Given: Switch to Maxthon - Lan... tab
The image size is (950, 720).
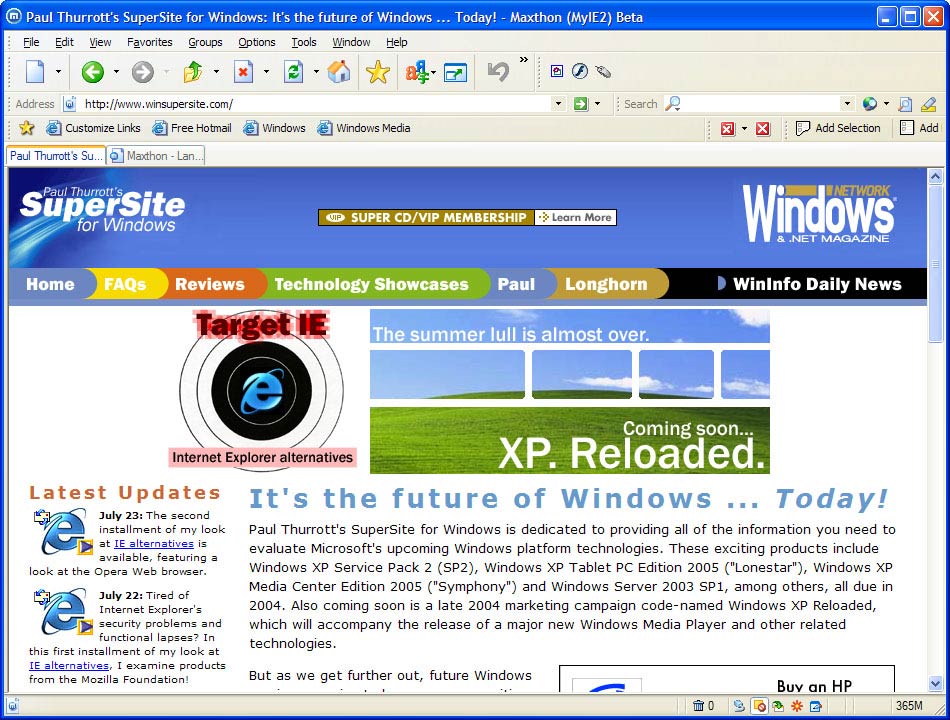Looking at the screenshot, I should click(156, 156).
